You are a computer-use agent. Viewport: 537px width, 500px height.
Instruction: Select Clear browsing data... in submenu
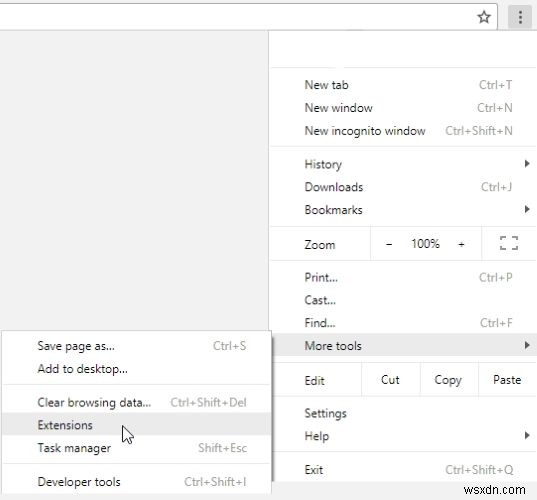click(136, 402)
